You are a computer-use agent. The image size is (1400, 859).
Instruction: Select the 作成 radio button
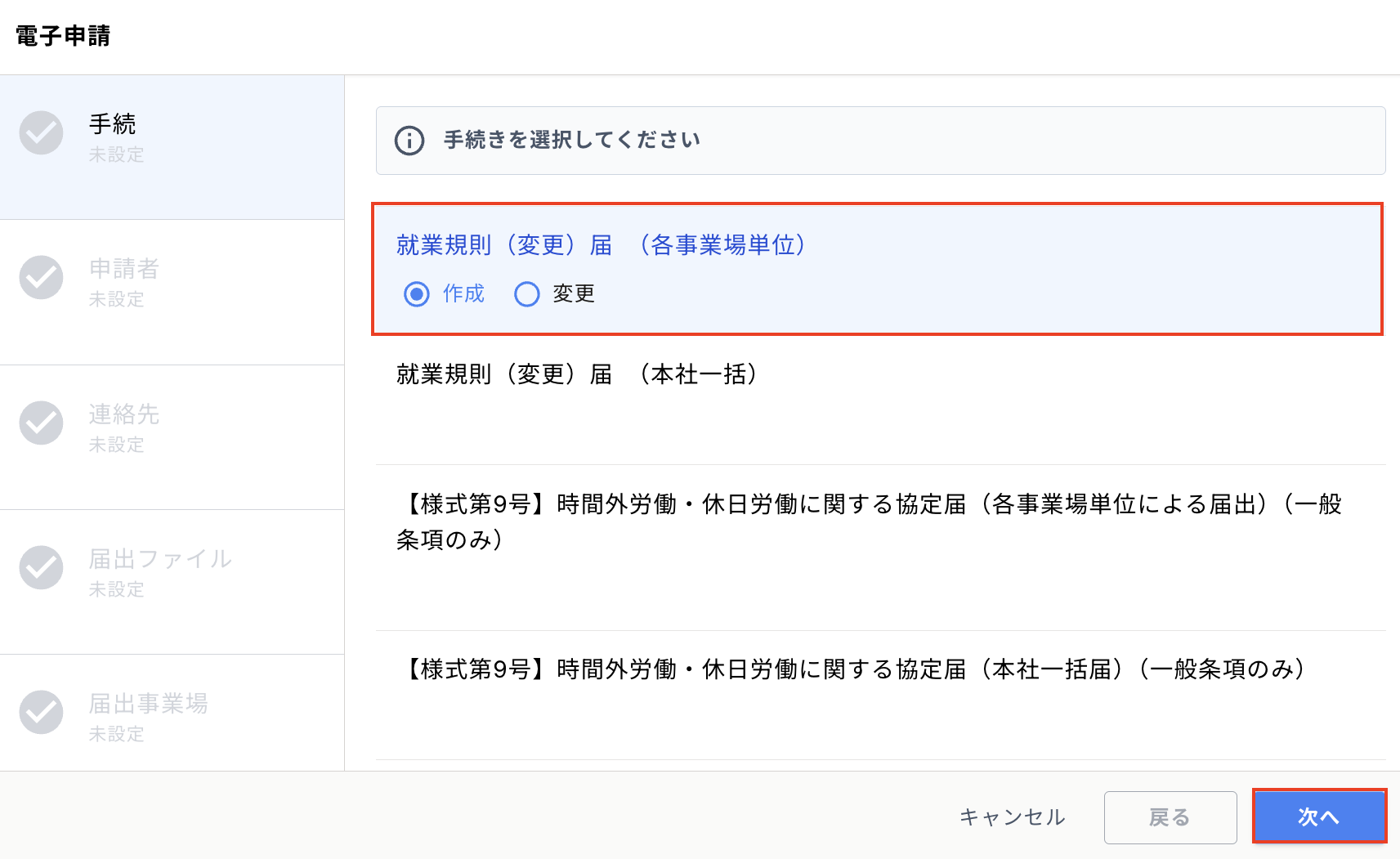[x=417, y=294]
